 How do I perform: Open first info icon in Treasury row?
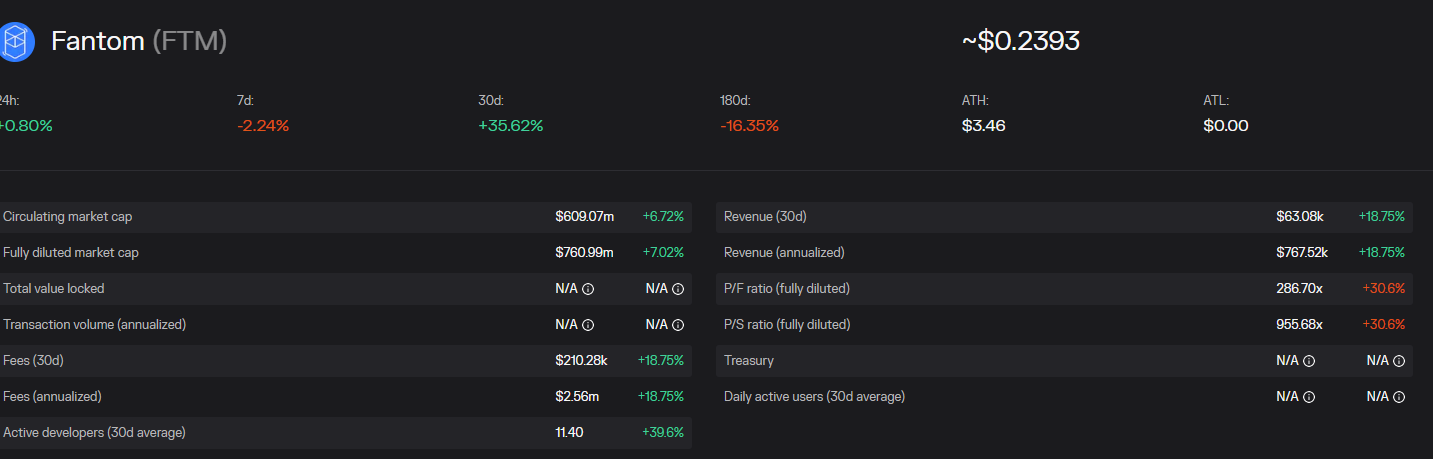coord(1309,361)
